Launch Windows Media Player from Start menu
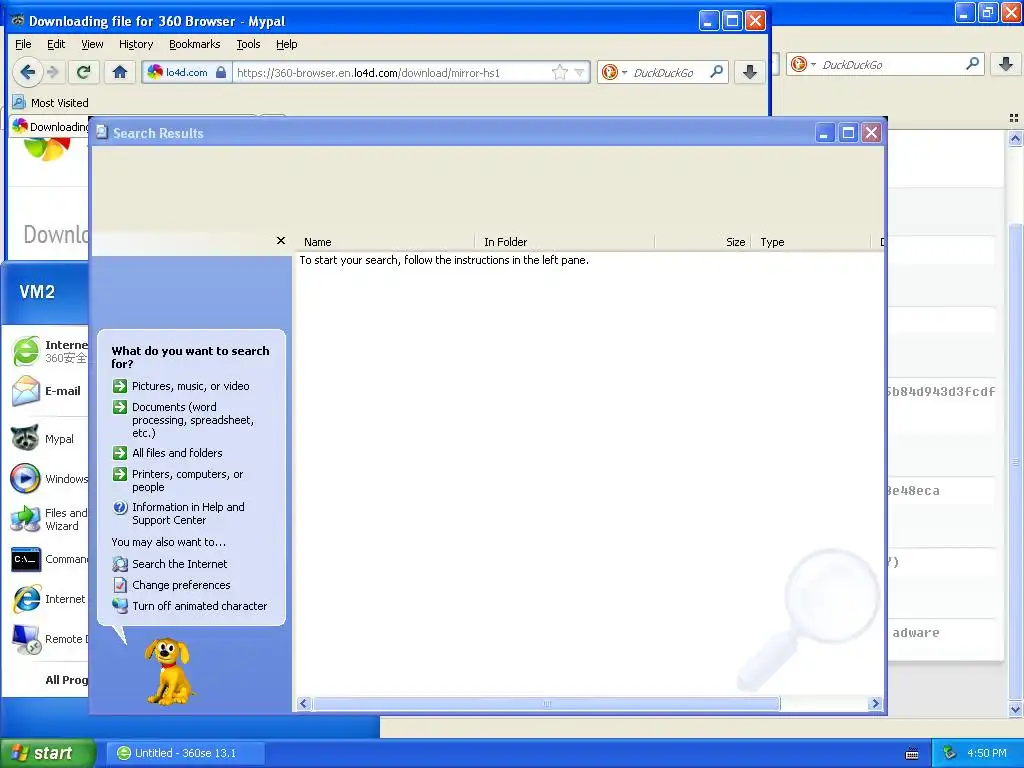The height and width of the screenshot is (768, 1024). (x=51, y=478)
